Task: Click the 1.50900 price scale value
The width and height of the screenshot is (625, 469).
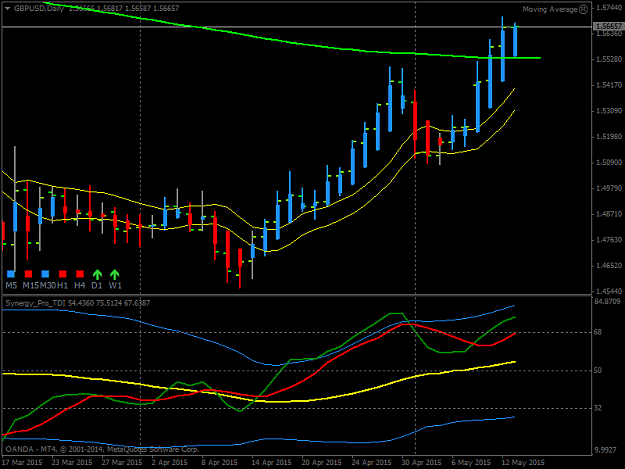Action: tap(609, 163)
